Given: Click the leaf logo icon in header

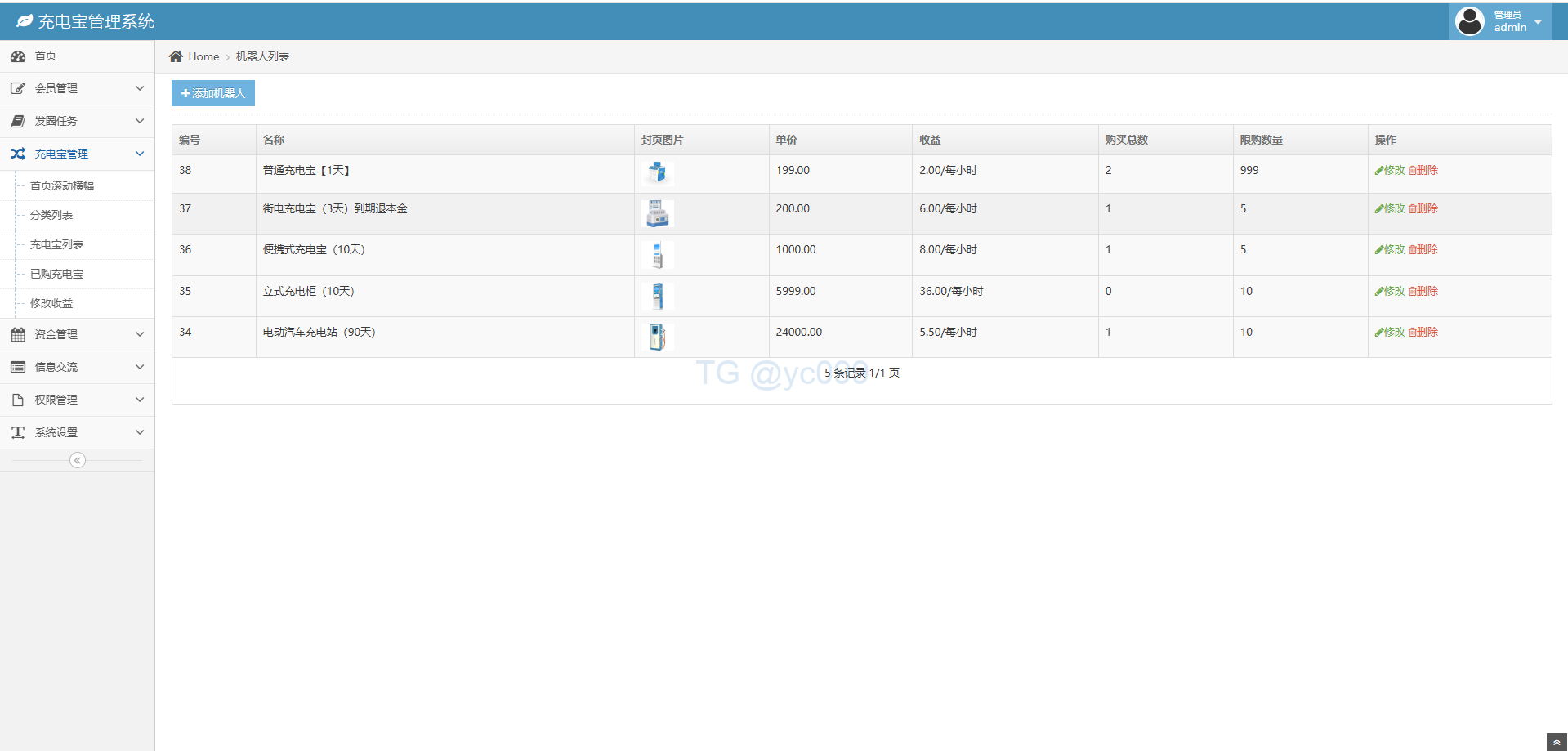Looking at the screenshot, I should pyautogui.click(x=25, y=21).
